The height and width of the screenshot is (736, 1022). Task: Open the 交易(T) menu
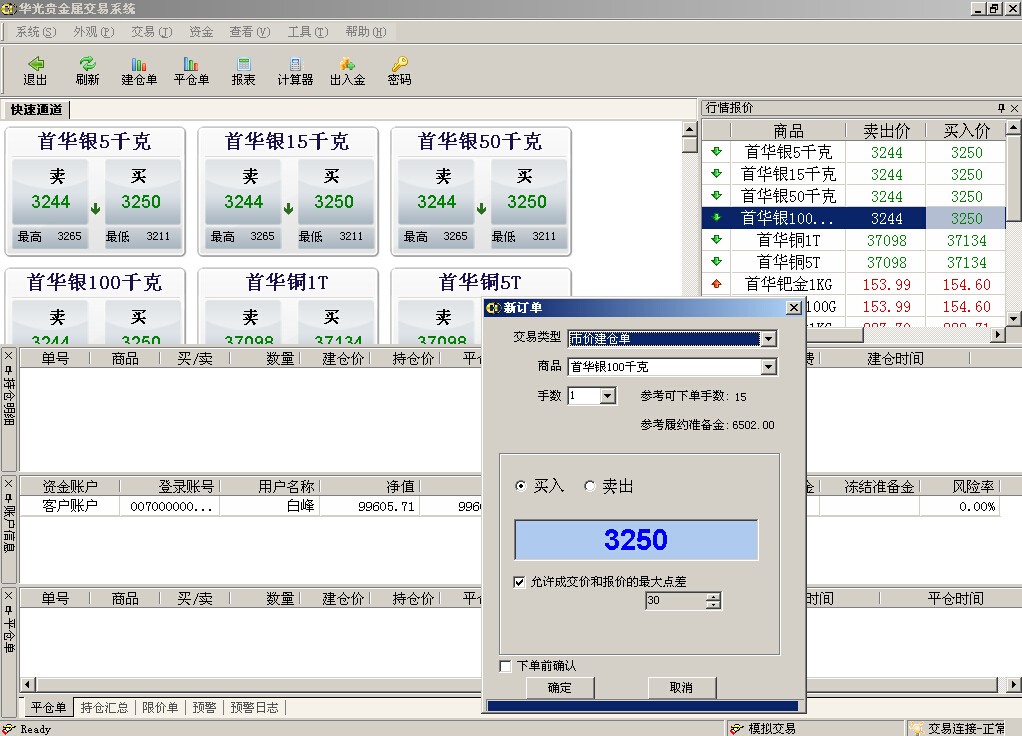click(152, 32)
